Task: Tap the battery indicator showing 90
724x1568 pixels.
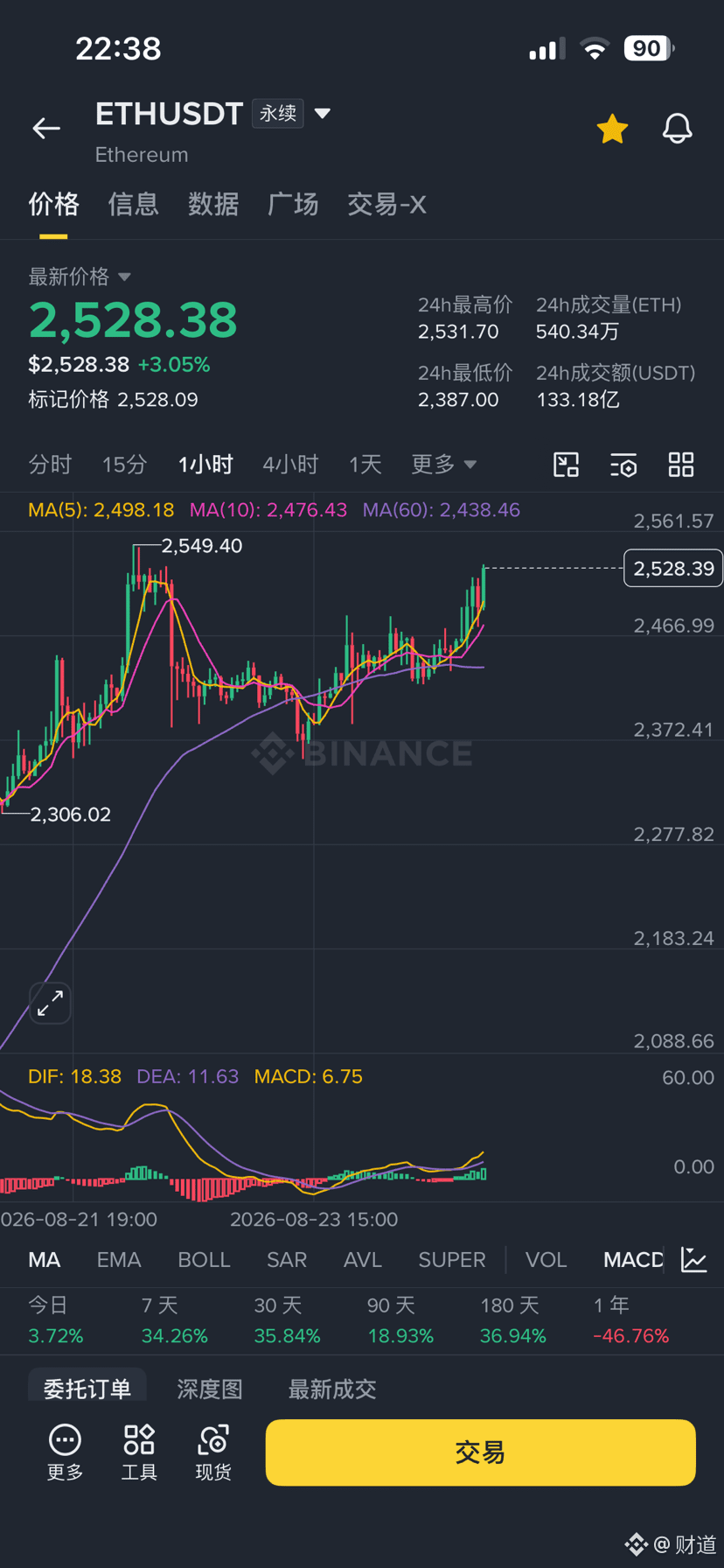Action: point(649,48)
